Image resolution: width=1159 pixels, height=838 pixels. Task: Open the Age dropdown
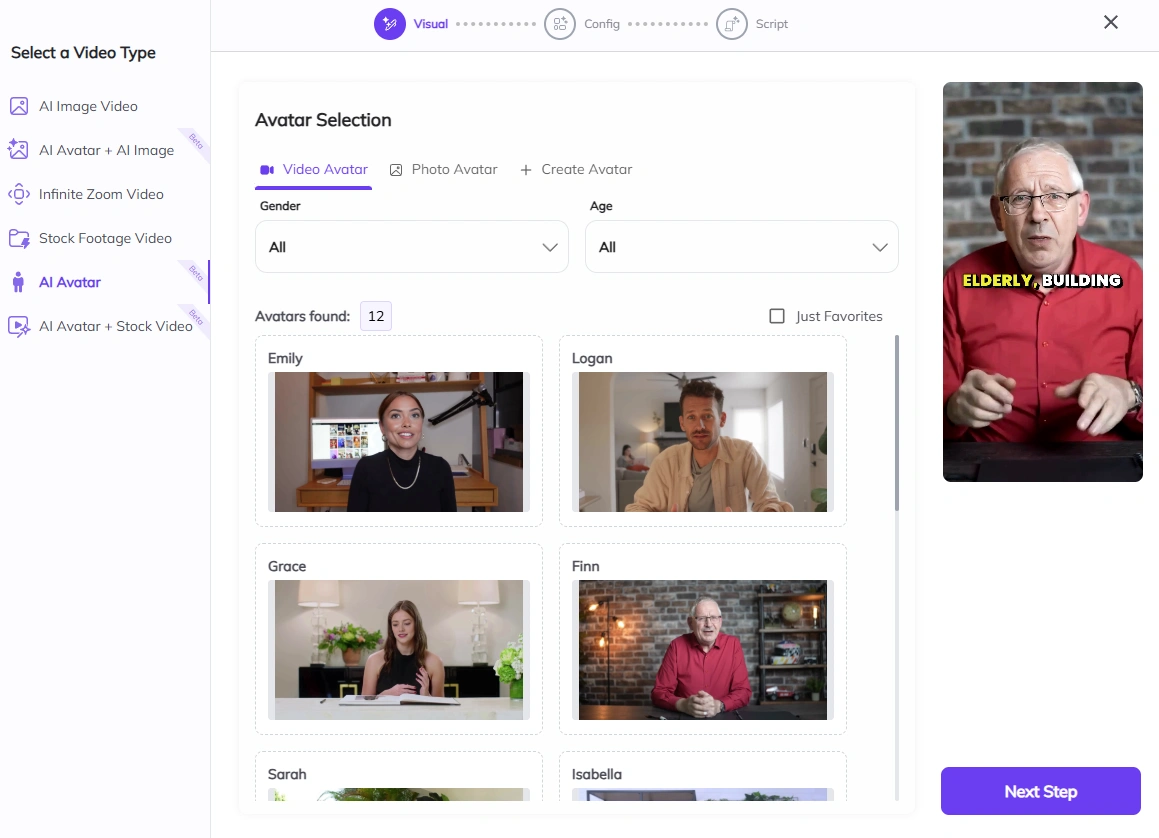(741, 247)
